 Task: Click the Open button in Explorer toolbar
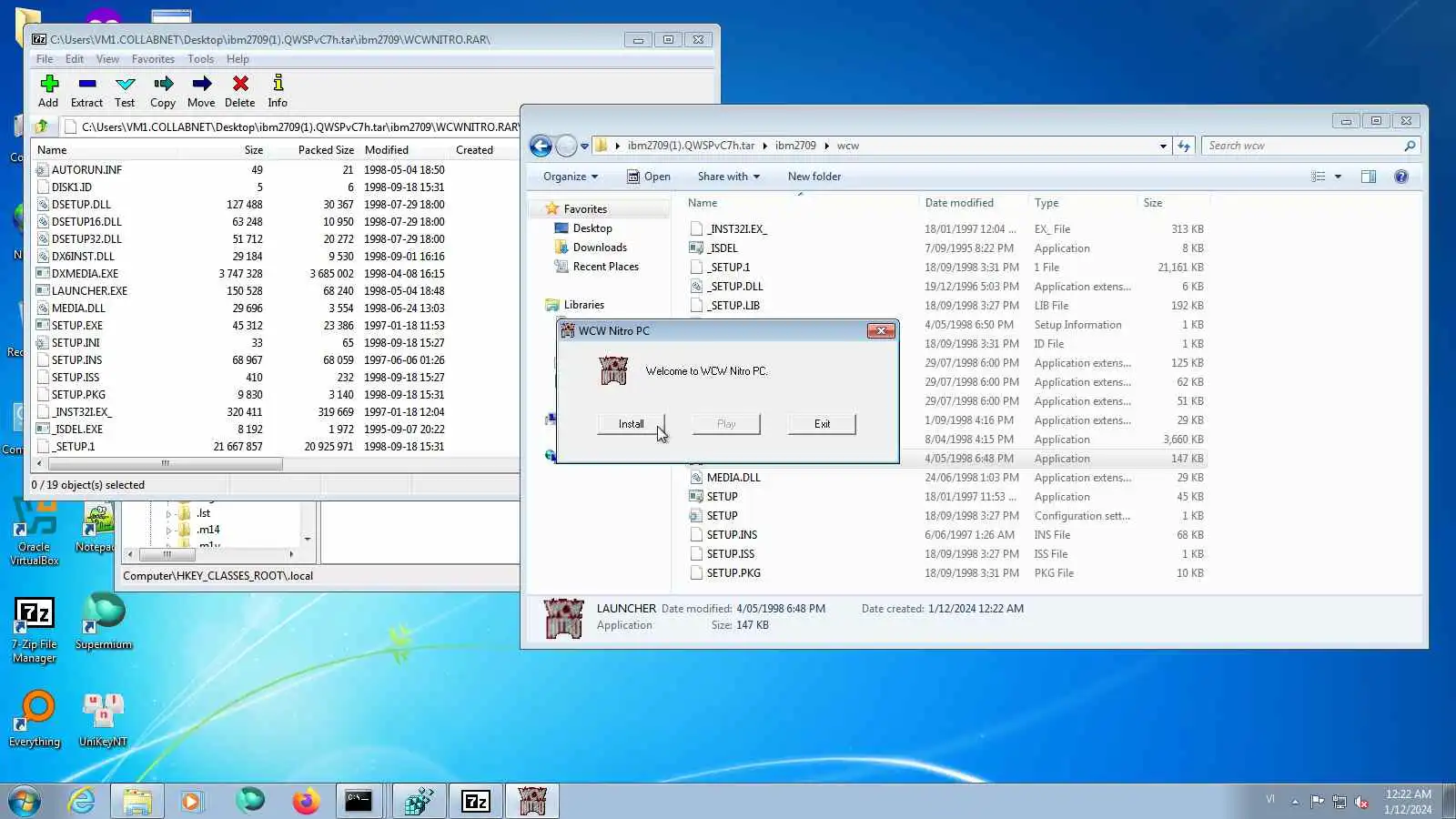coord(648,177)
